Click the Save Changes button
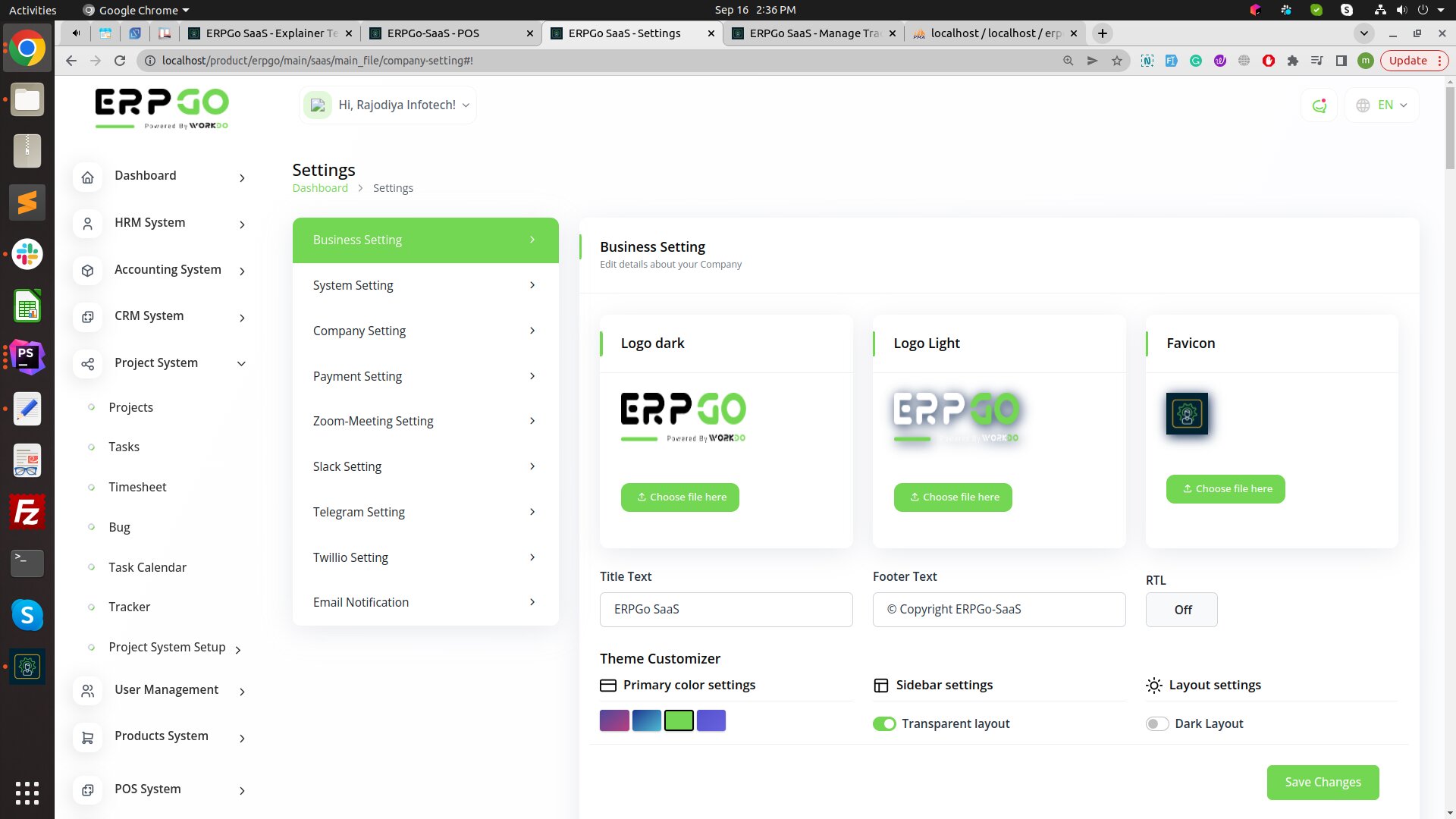The width and height of the screenshot is (1456, 819). click(1323, 782)
